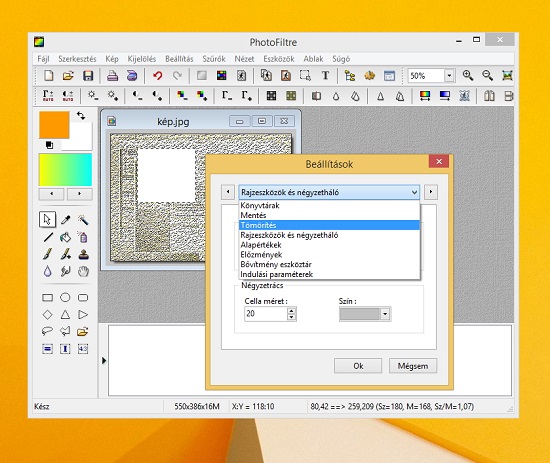Decrease Cella méret value with down arrow

[291, 317]
